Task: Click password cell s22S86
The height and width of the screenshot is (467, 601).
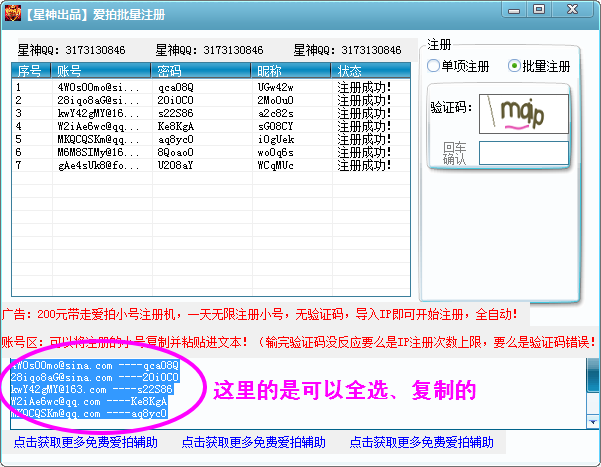Action: point(176,113)
